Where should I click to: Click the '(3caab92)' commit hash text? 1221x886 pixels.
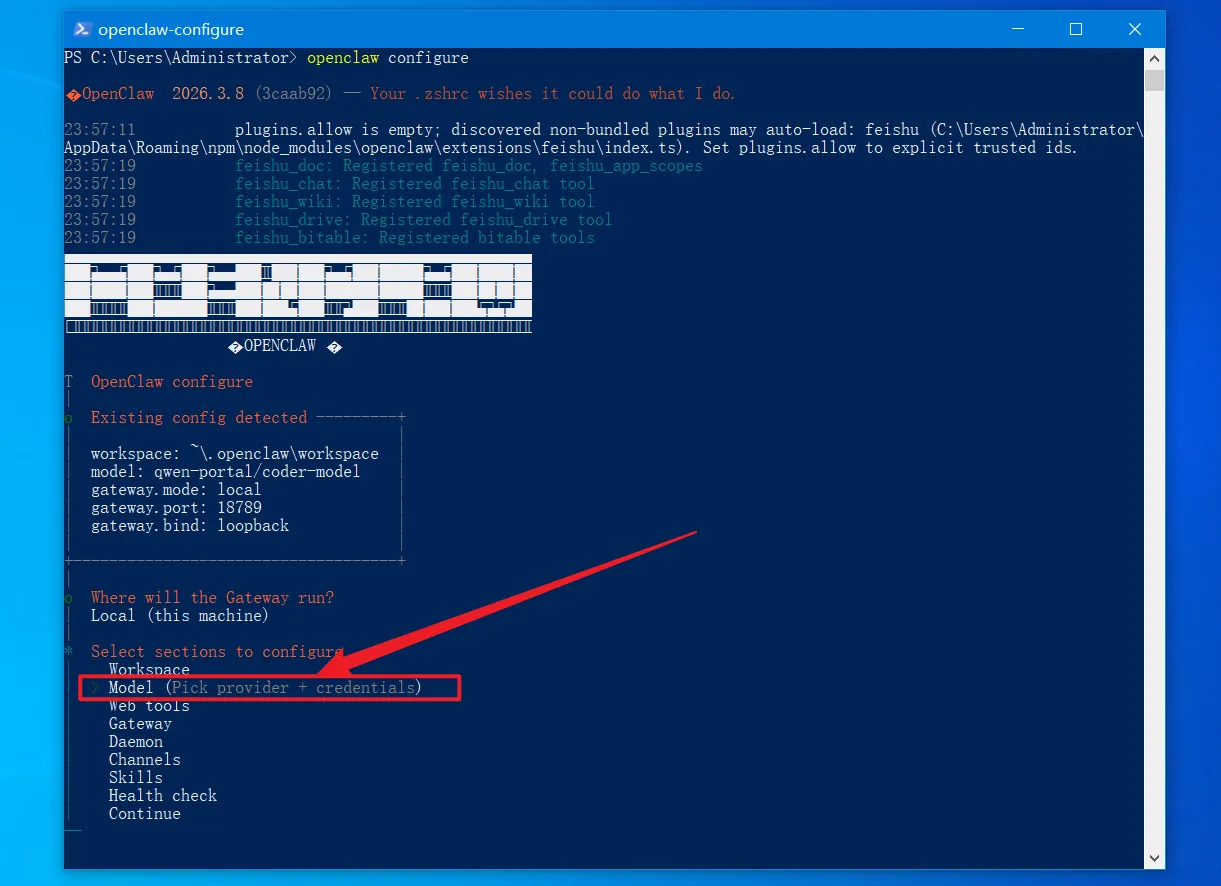pos(293,93)
